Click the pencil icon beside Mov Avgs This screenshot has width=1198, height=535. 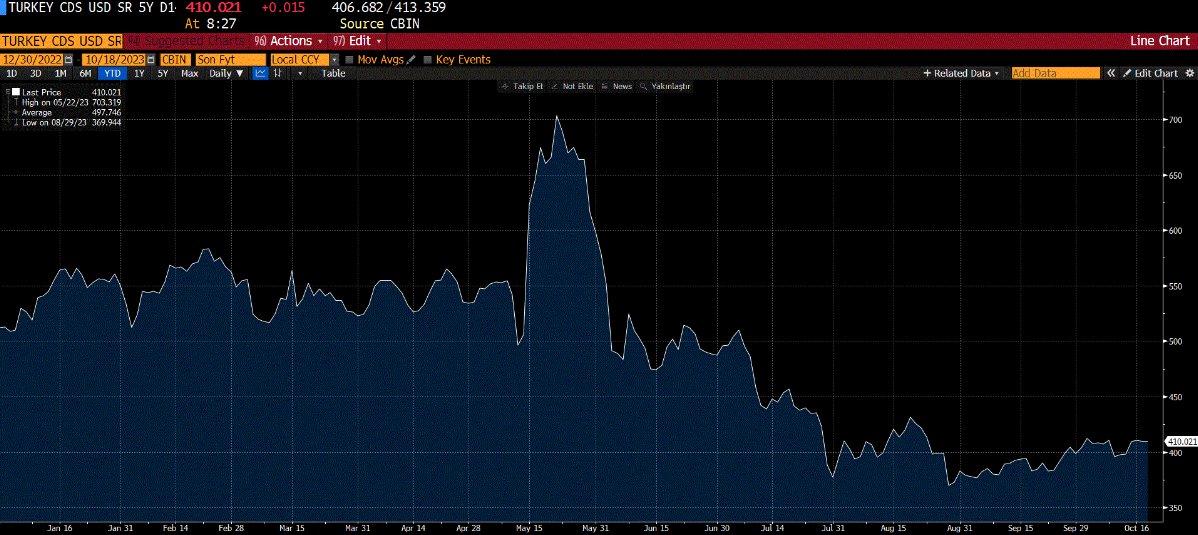point(411,60)
